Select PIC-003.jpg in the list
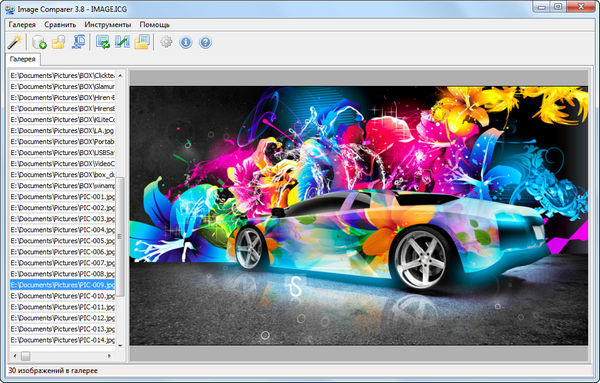Viewport: 600px width, 383px height. (x=62, y=219)
